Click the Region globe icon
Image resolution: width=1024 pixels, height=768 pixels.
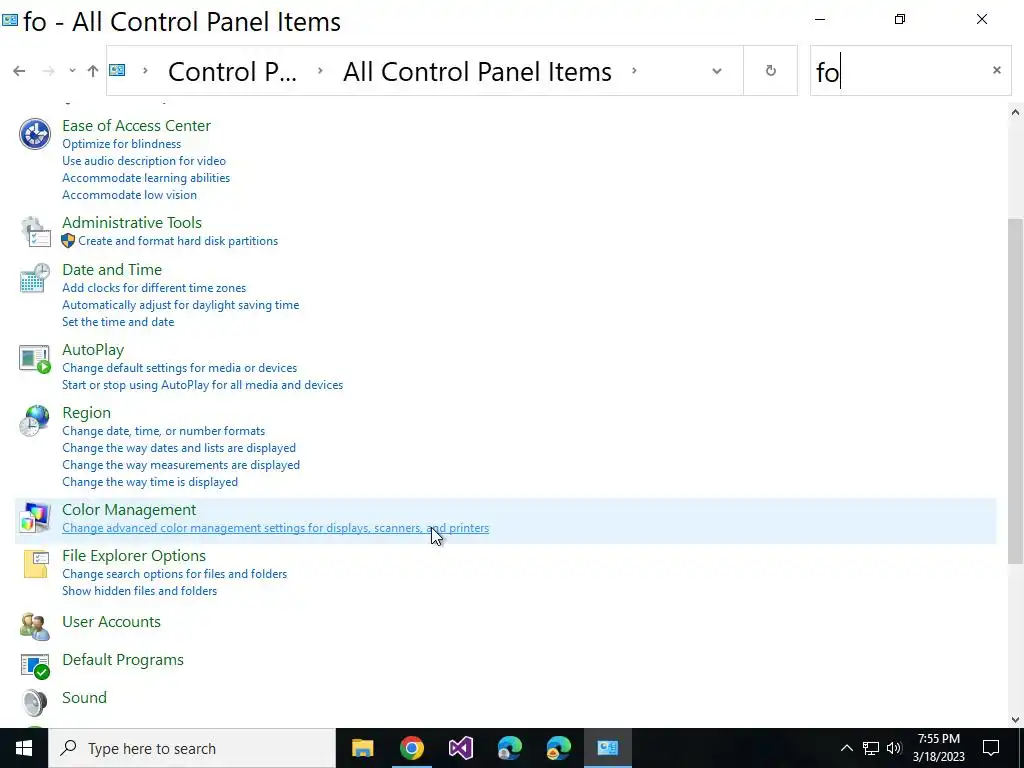point(35,421)
